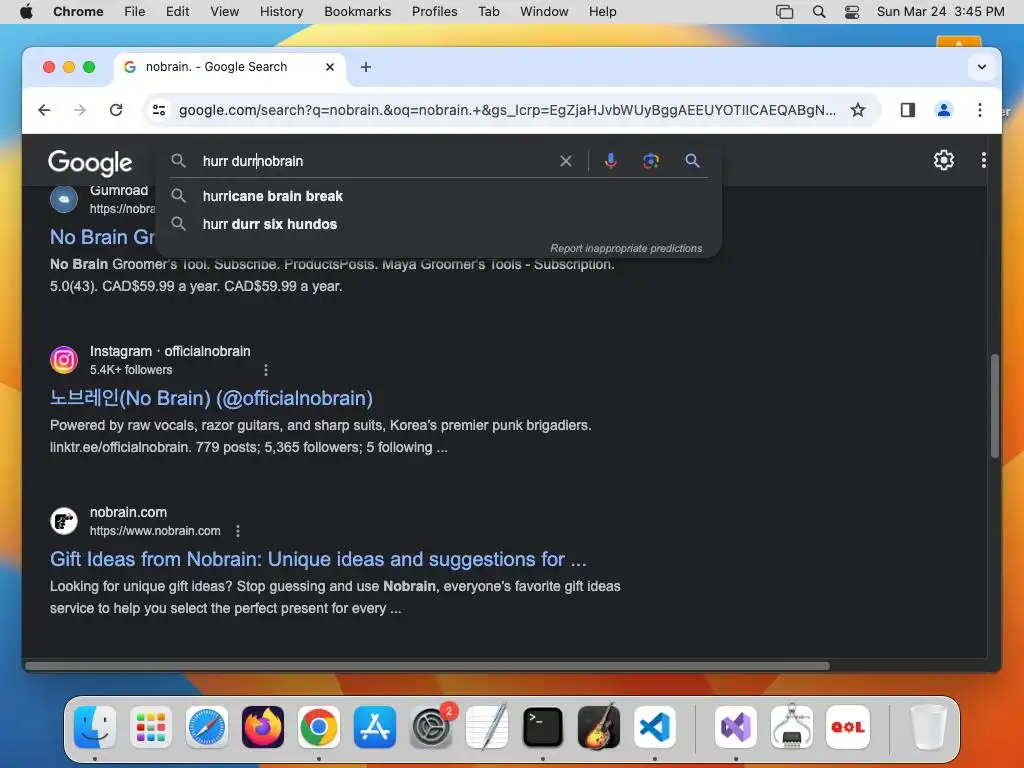
Task: Submit search with blue magnifier icon
Action: point(692,161)
